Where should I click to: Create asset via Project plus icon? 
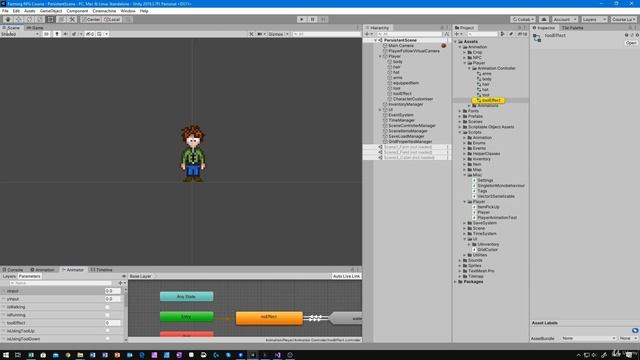point(457,34)
